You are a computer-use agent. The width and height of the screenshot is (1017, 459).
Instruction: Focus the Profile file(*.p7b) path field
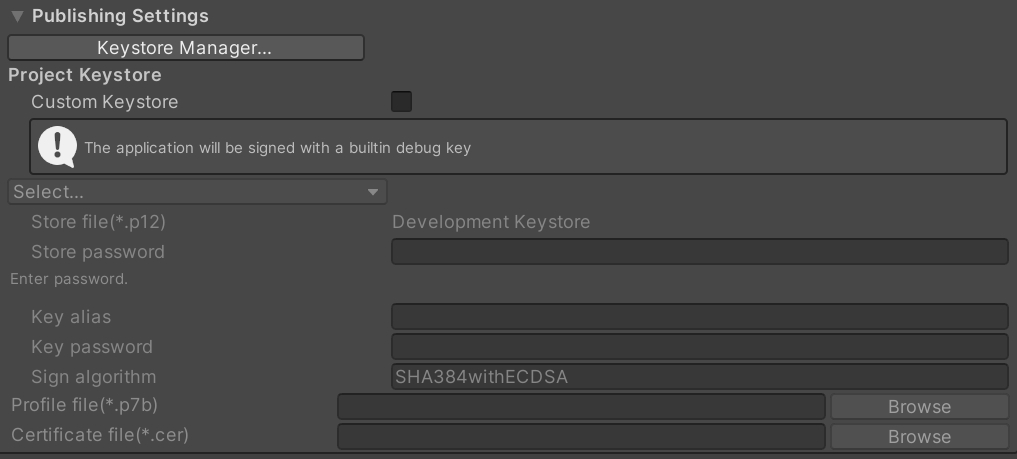tap(581, 407)
